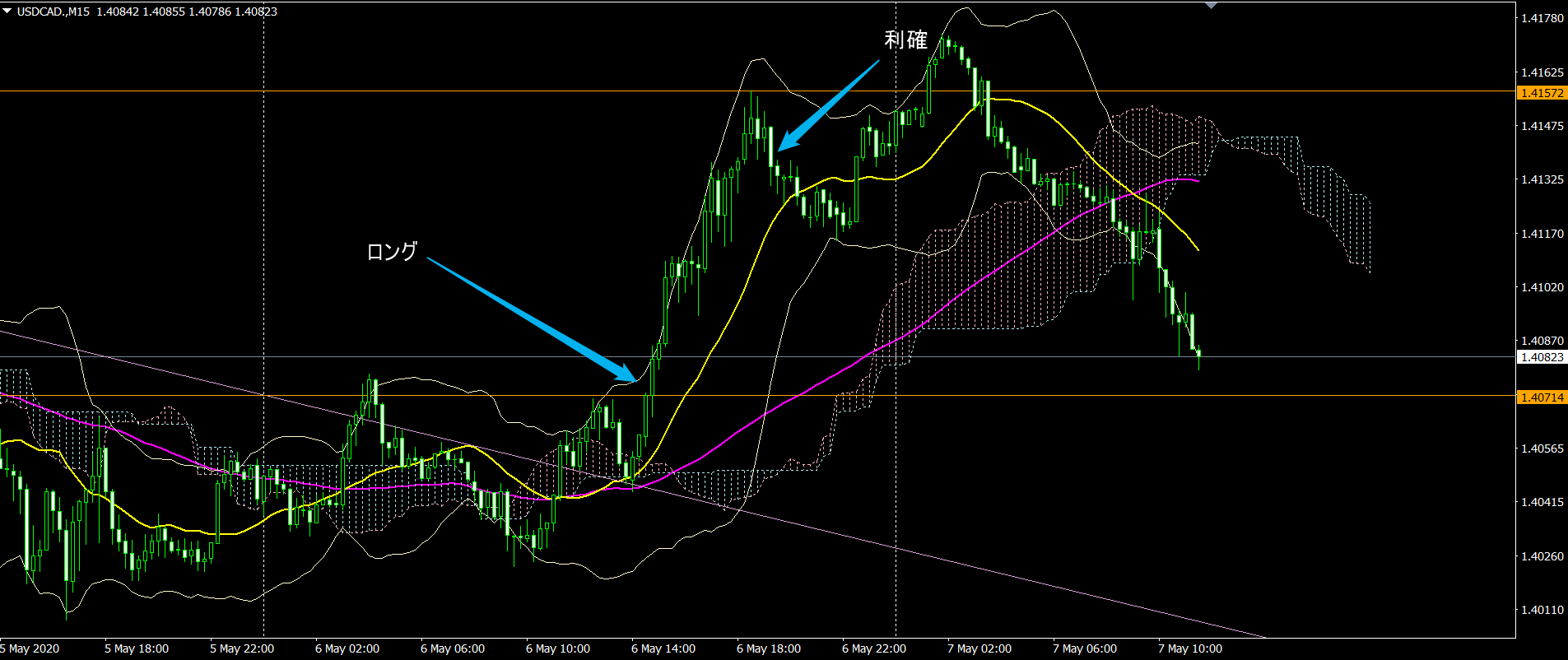Click the open value 1.40842 in chart header

pos(118,12)
